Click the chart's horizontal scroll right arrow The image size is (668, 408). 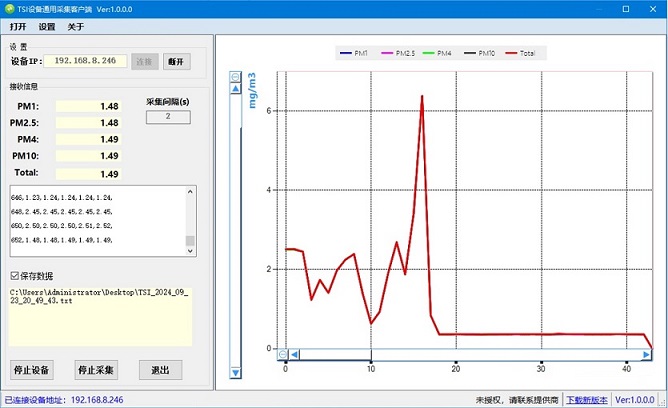tap(646, 354)
